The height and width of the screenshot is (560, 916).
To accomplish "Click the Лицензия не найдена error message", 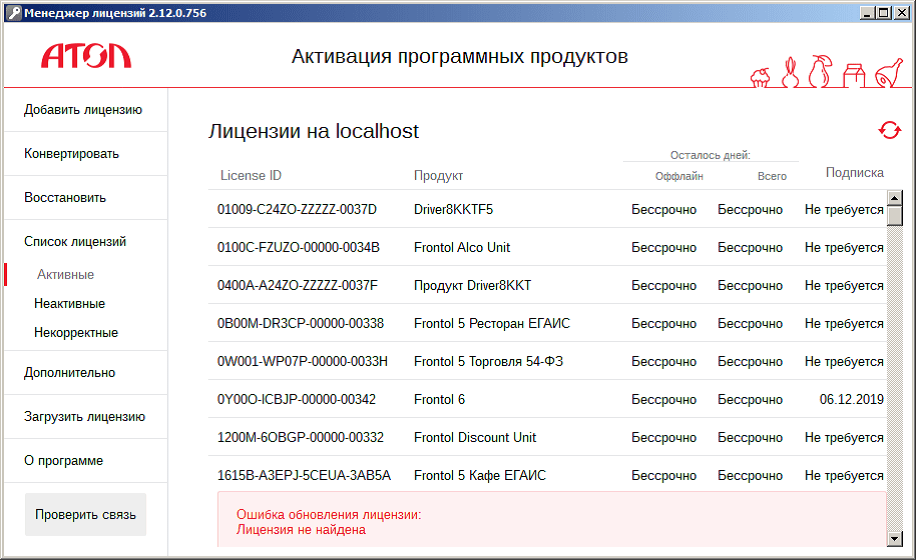I will pyautogui.click(x=301, y=530).
